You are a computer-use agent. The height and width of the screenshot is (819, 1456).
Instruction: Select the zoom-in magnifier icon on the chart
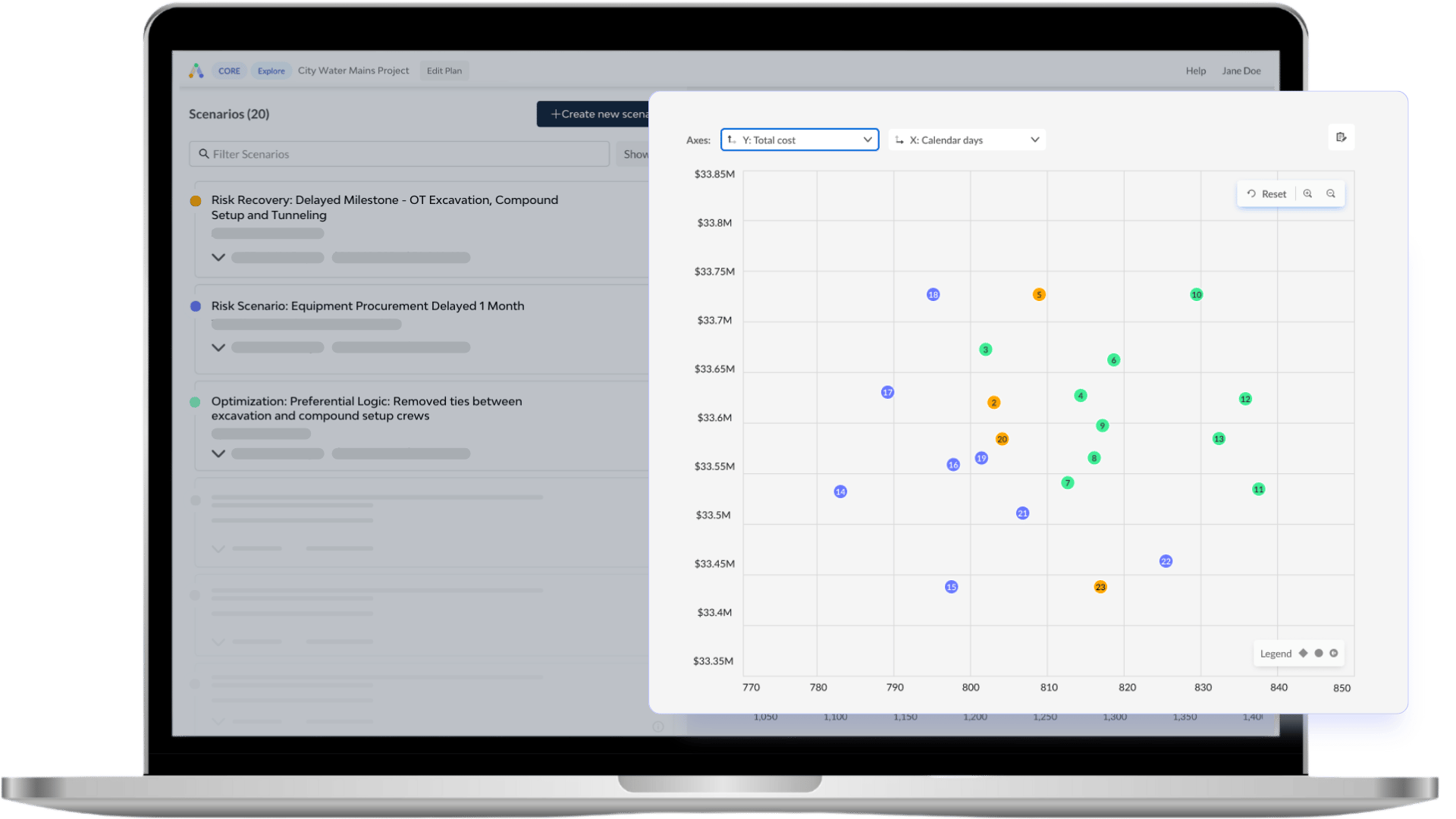1307,193
